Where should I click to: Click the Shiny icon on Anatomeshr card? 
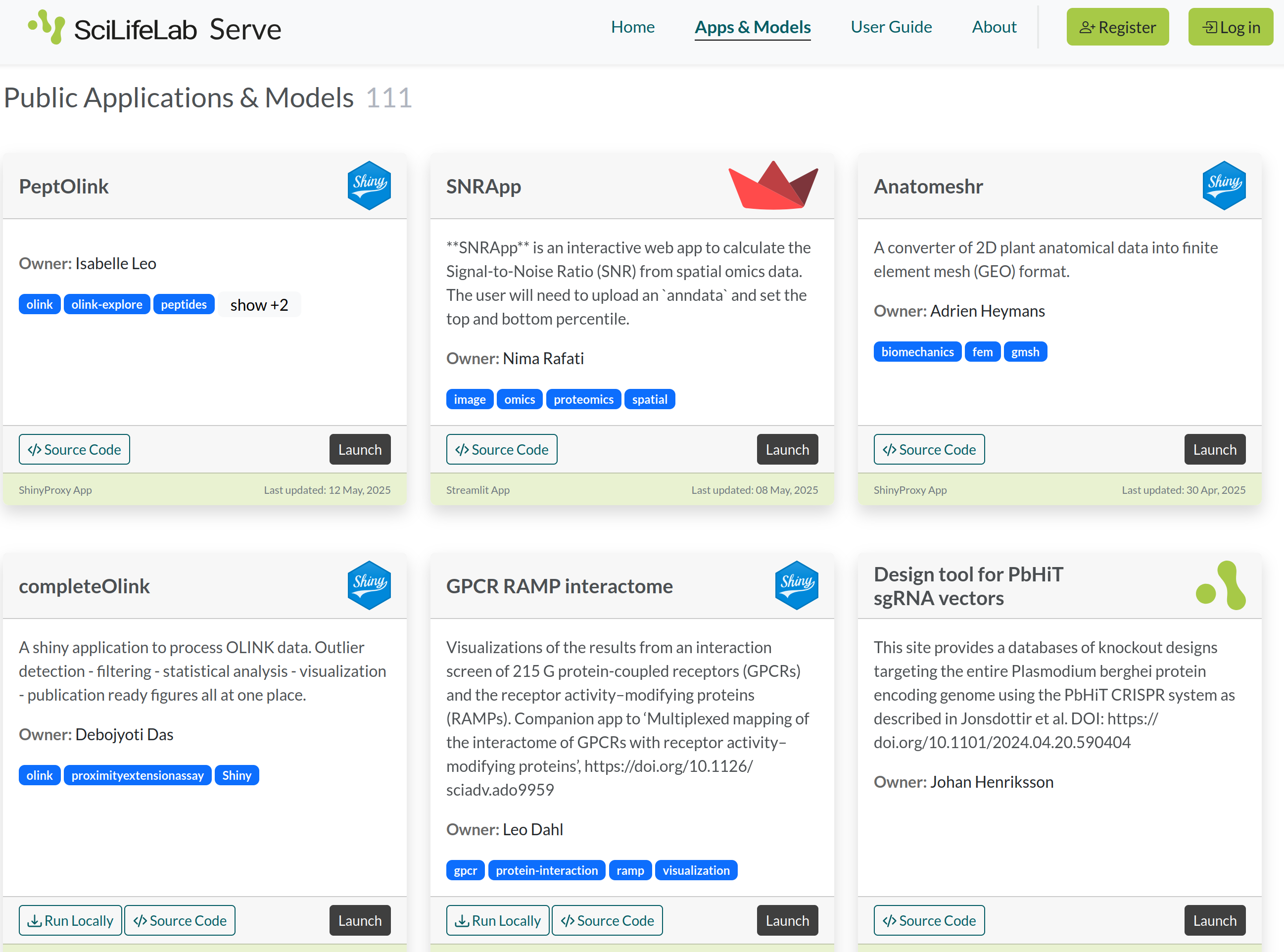1224,186
